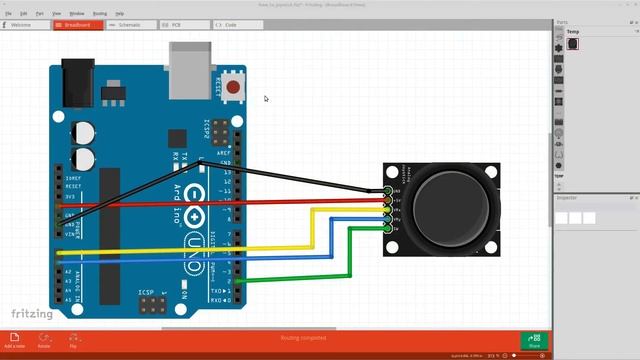640x360 pixels.
Task: Open the Code view tab
Action: point(238,25)
